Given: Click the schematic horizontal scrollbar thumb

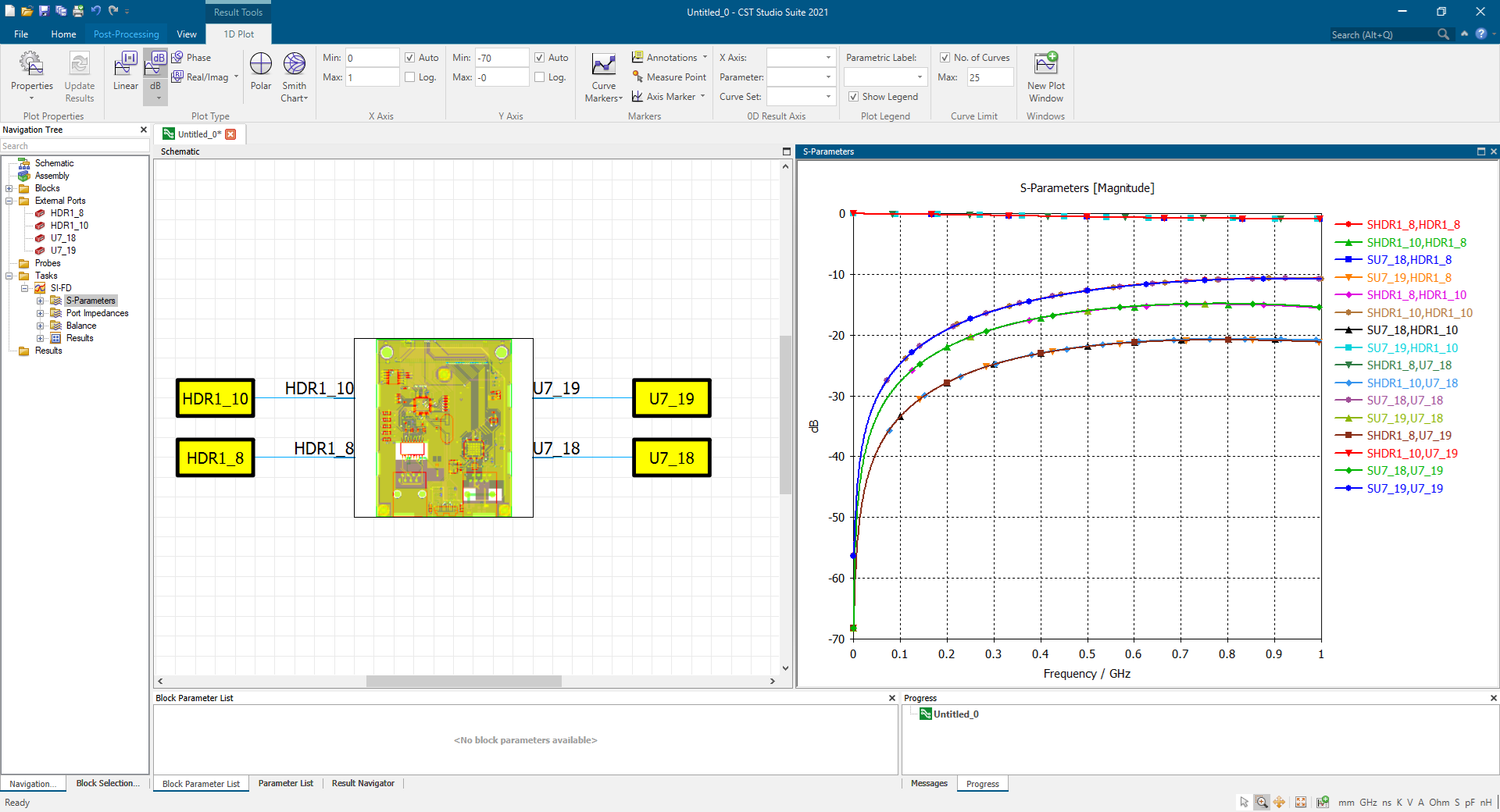Looking at the screenshot, I should coord(463,681).
